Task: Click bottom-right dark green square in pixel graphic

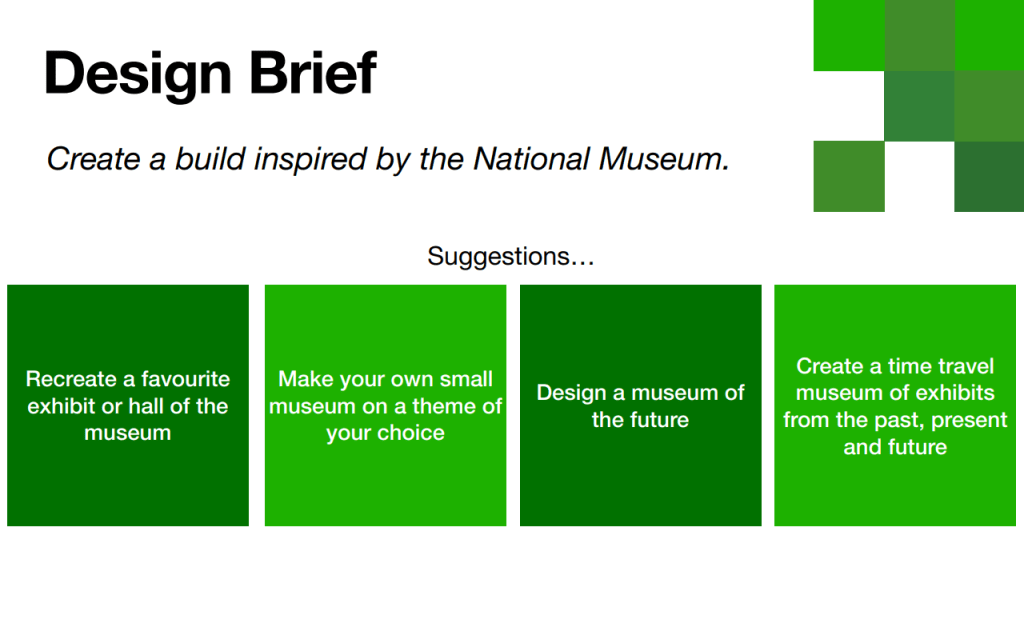Action: [x=989, y=177]
